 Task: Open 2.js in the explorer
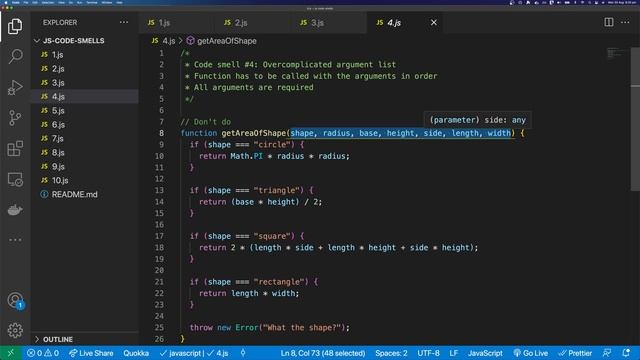click(x=58, y=69)
